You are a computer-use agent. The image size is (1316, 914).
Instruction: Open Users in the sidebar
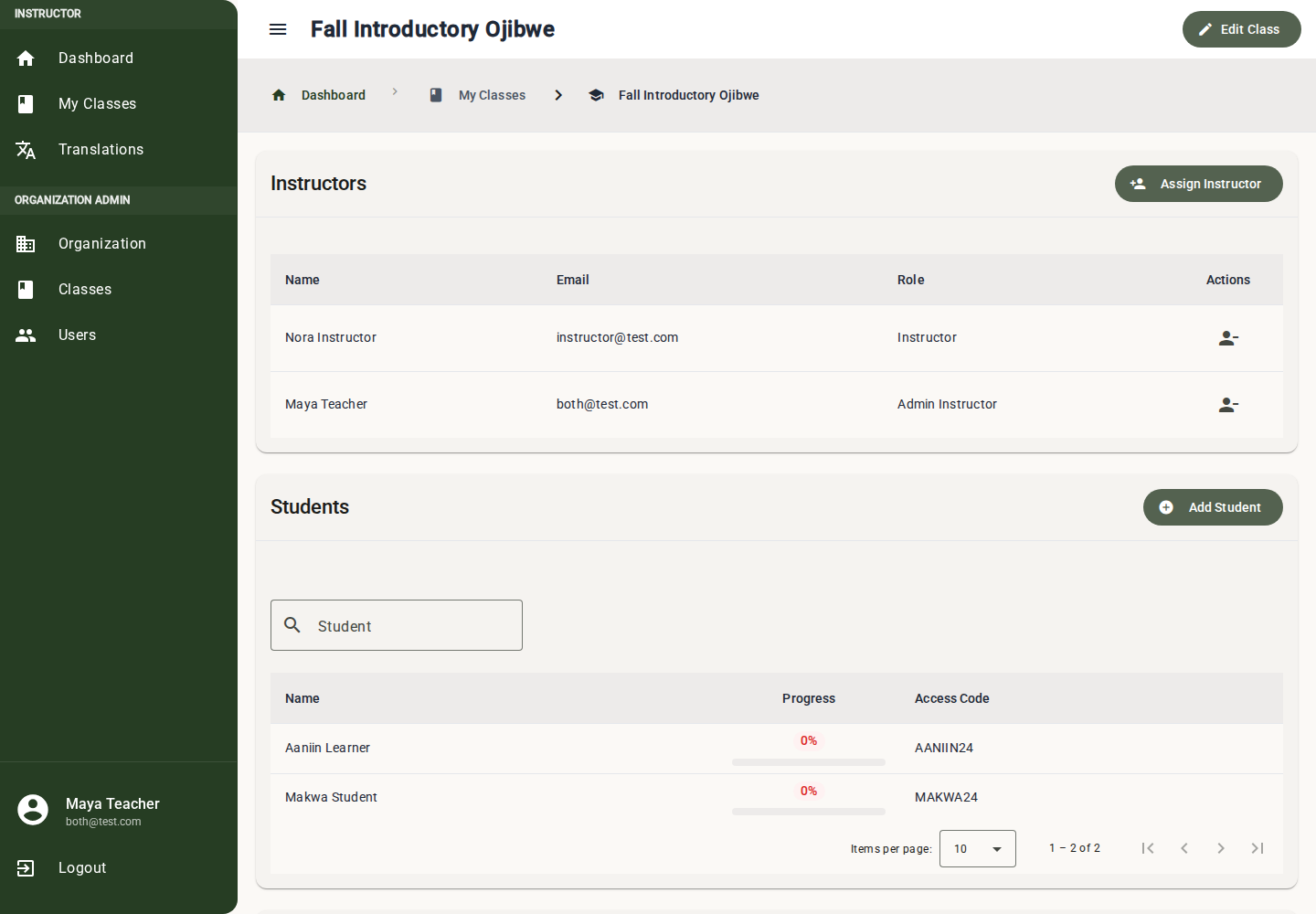[x=119, y=335]
